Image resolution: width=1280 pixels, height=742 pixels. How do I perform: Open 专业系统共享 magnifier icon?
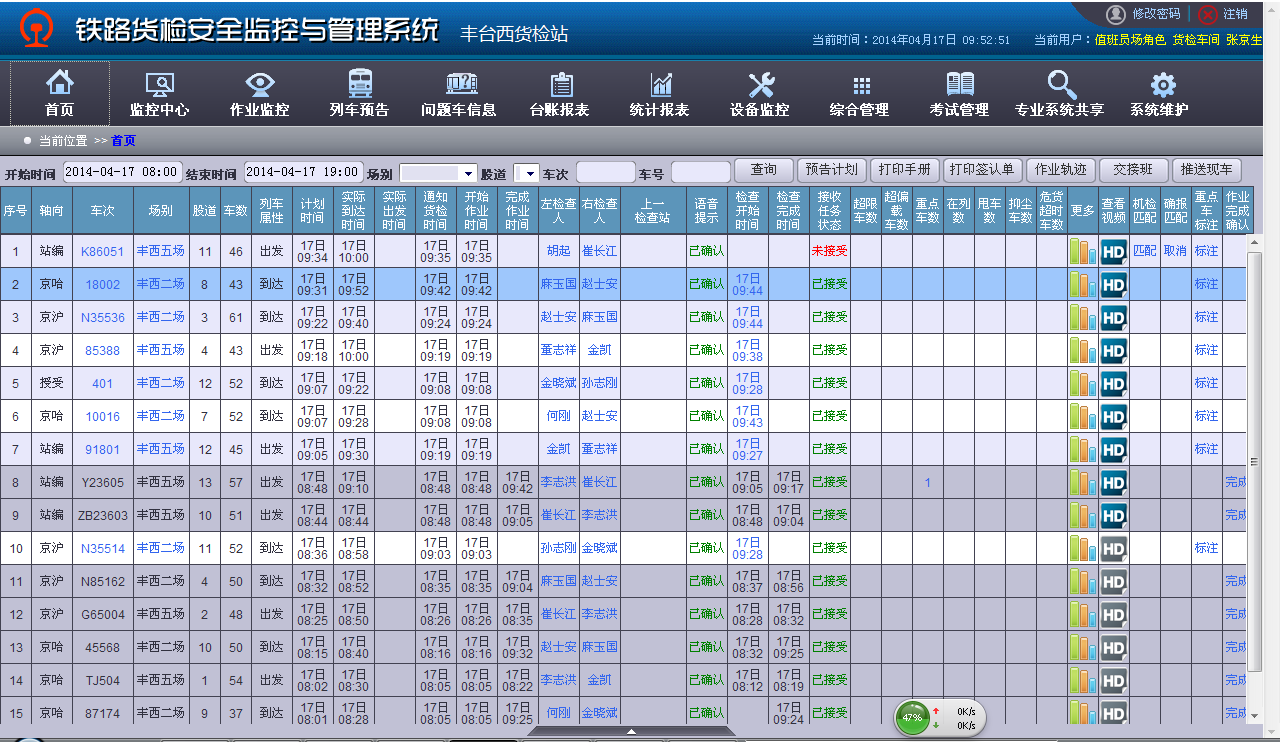click(1060, 85)
